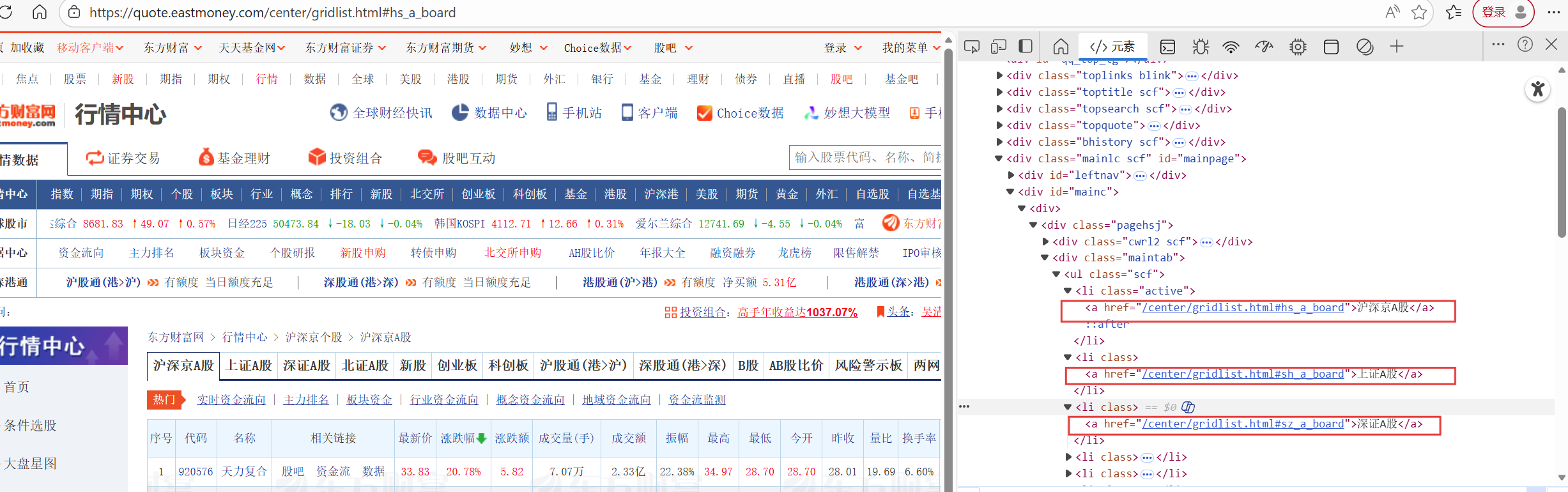Add more tools with plus icon
Viewport: 1568px width, 492px height.
(1397, 47)
